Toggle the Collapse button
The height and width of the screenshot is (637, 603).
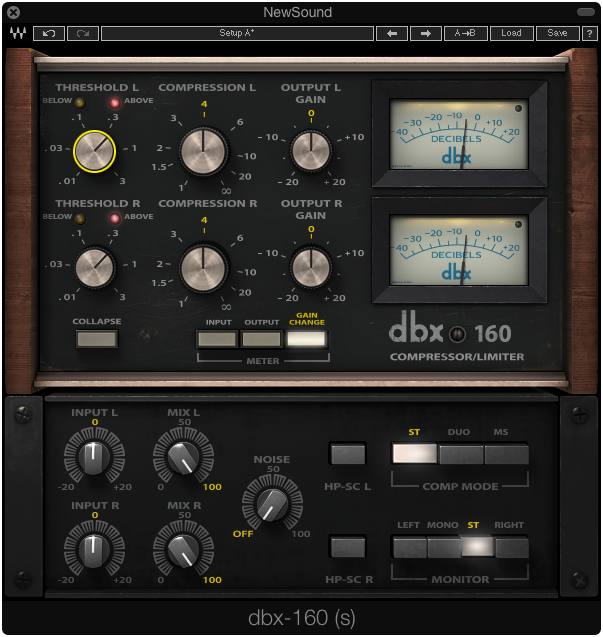[97, 339]
